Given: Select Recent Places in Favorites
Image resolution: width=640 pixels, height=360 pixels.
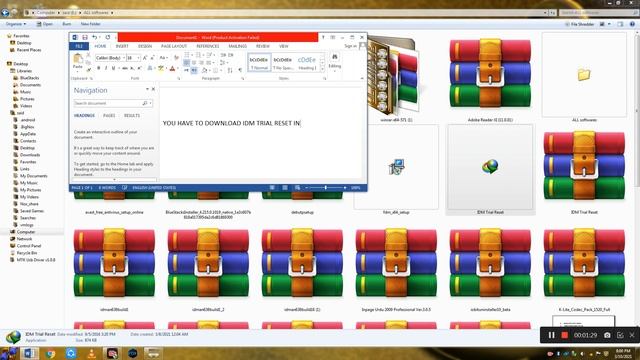Looking at the screenshot, I should 29,50.
